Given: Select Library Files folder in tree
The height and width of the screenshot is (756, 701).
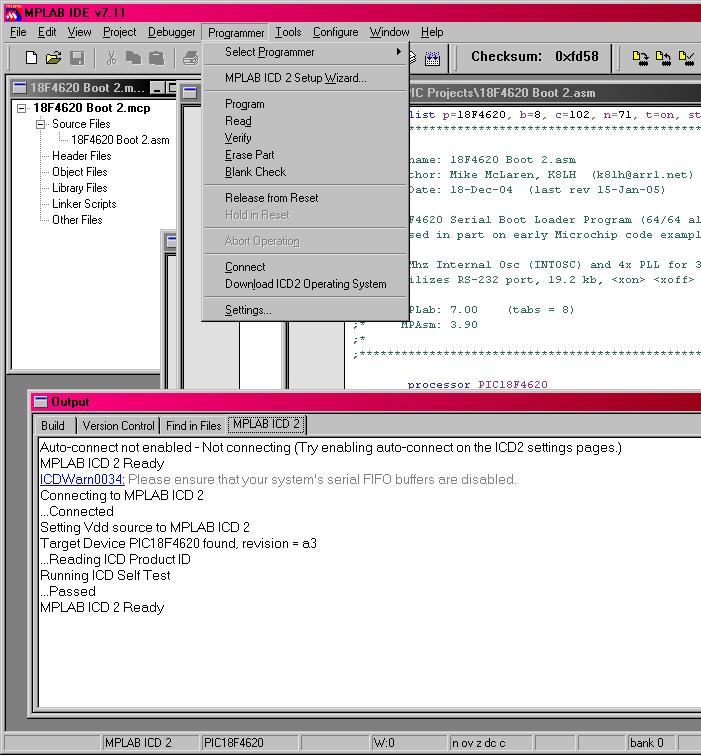Looking at the screenshot, I should 80,188.
